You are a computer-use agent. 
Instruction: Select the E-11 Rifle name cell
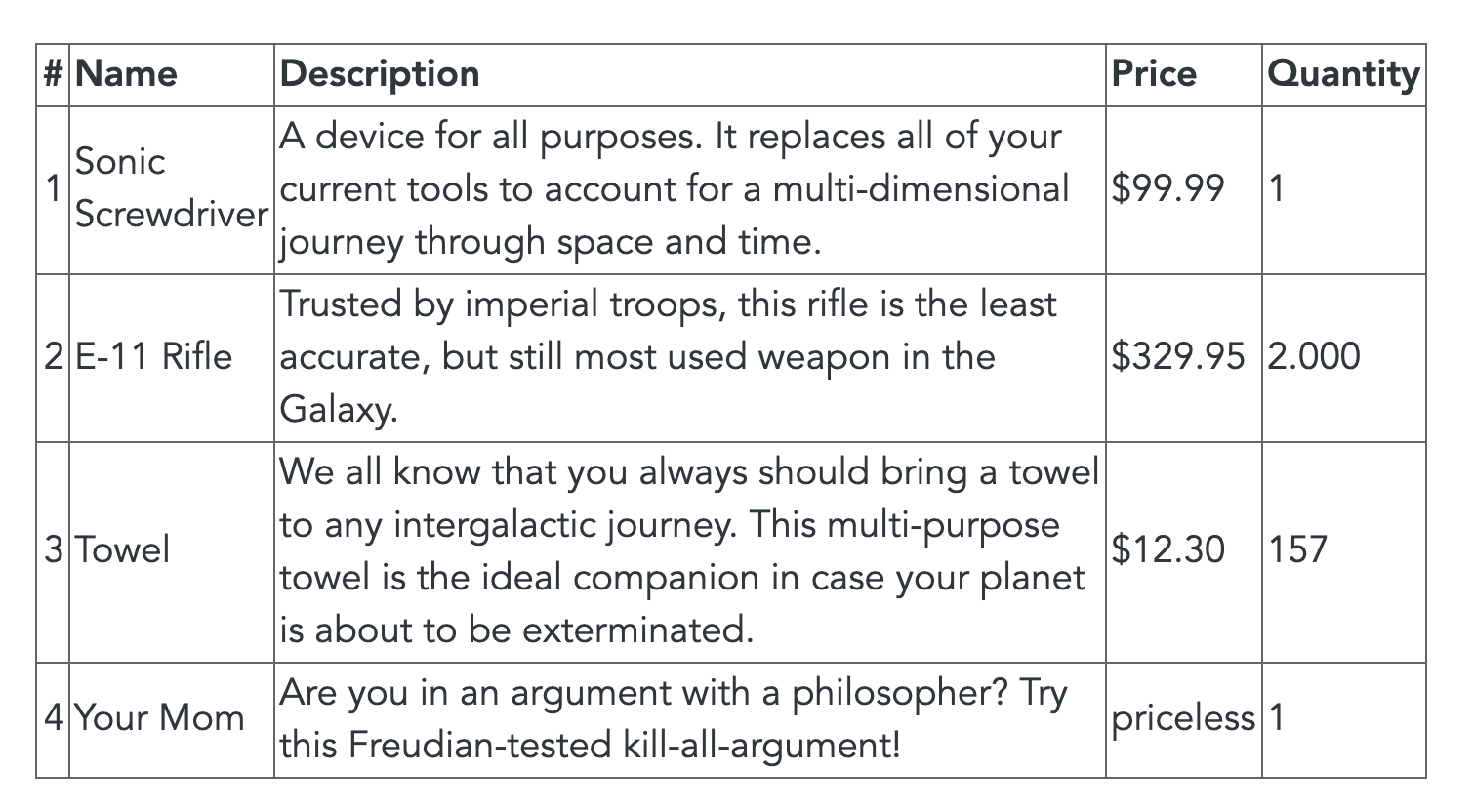(x=154, y=356)
